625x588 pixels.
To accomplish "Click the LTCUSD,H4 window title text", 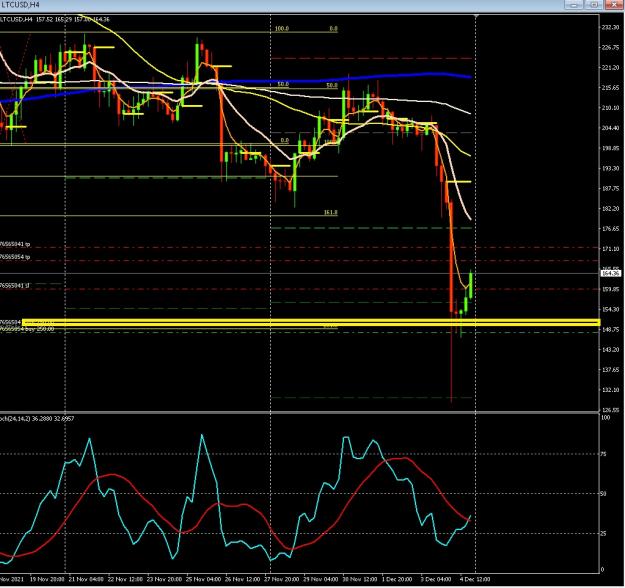I will pyautogui.click(x=20, y=5).
